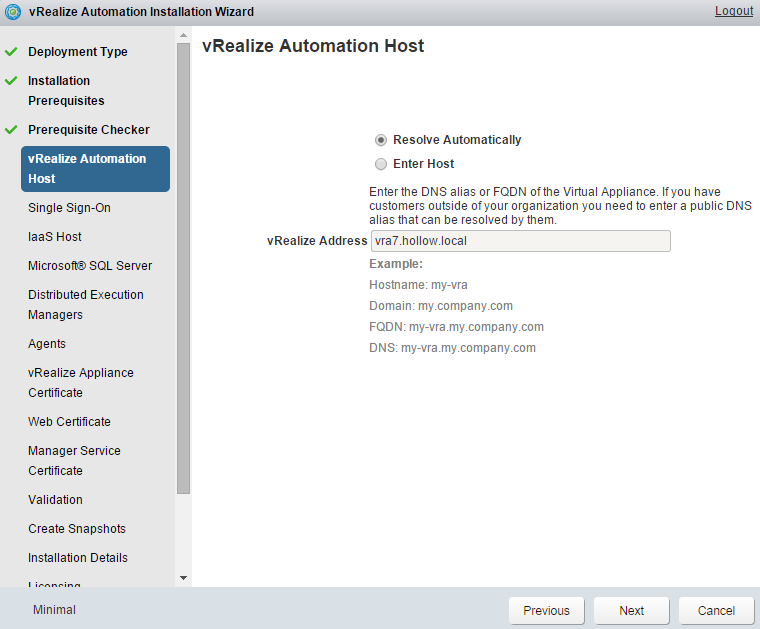Image resolution: width=760 pixels, height=629 pixels.
Task: Go back with the Previous button
Action: point(546,610)
